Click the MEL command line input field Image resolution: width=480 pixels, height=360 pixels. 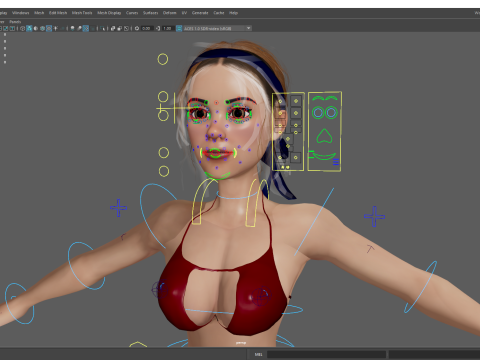[x=326, y=354]
